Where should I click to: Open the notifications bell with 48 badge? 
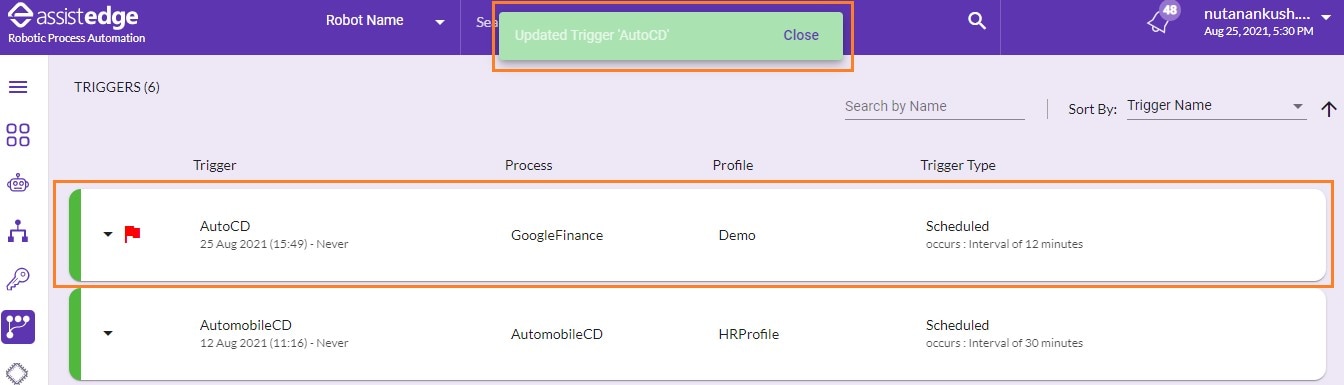[x=1162, y=22]
